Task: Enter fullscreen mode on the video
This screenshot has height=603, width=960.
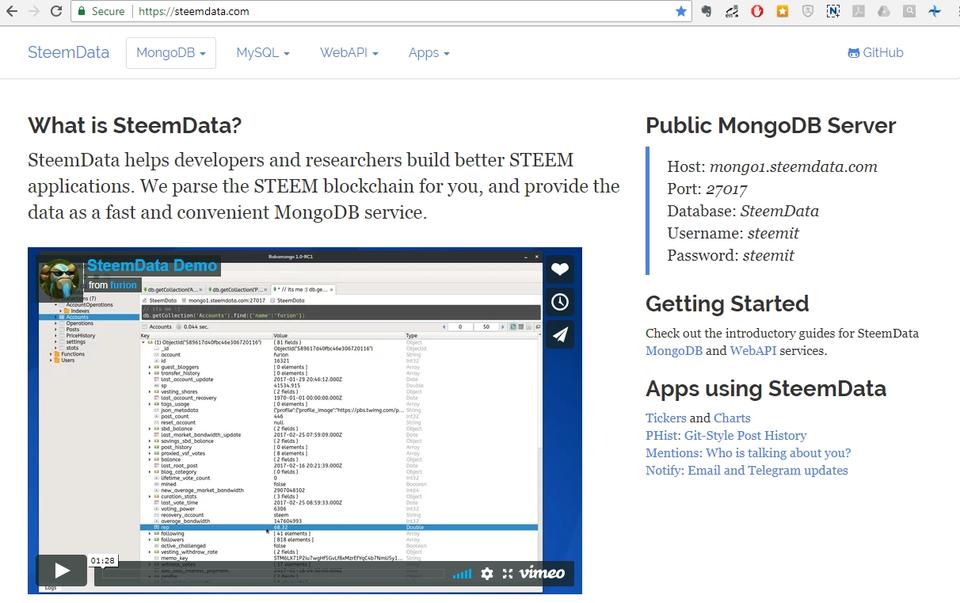Action: [508, 573]
